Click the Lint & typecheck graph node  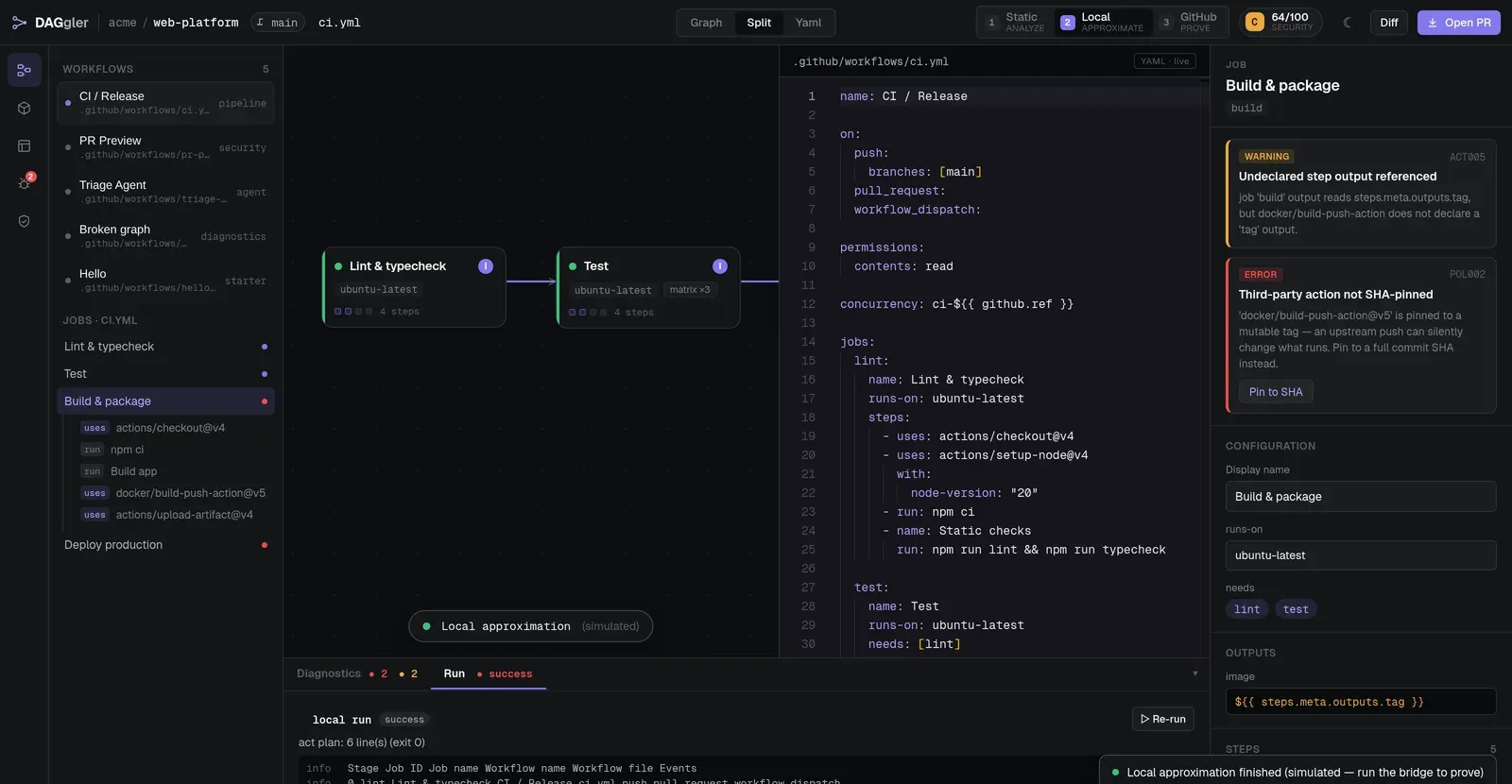414,287
